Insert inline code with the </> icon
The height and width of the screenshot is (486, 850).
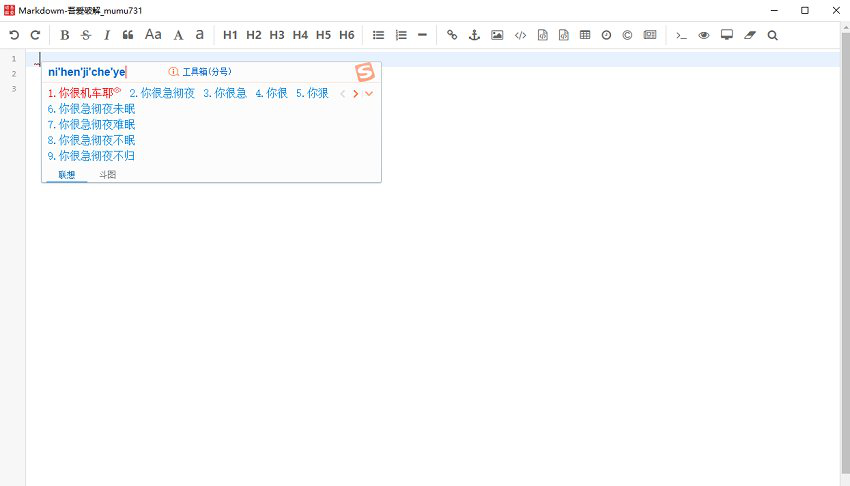pyautogui.click(x=520, y=35)
